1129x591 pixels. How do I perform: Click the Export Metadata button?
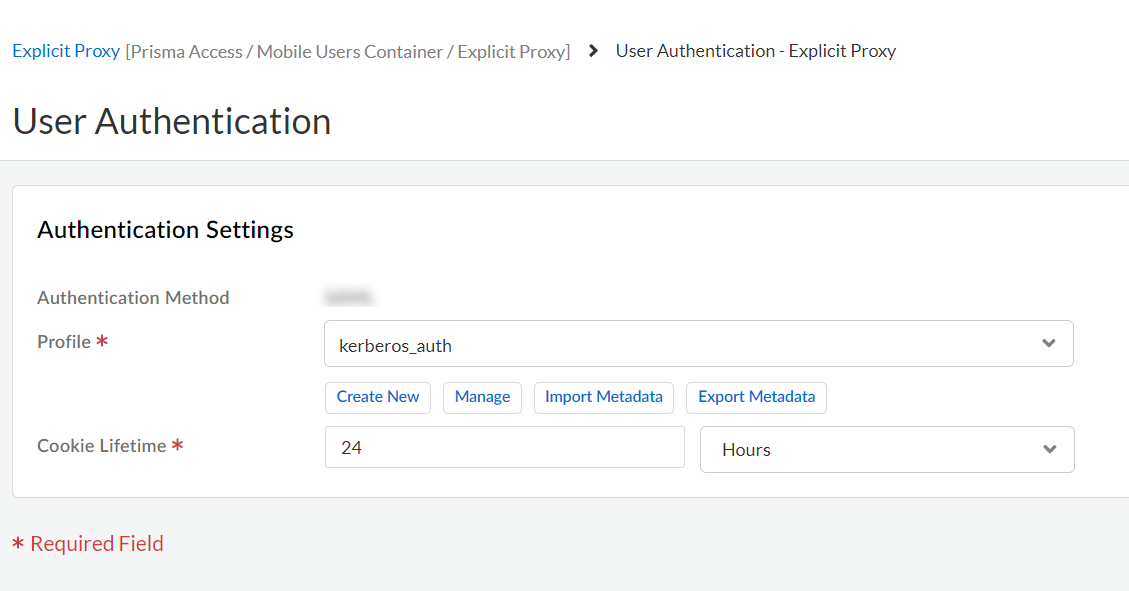click(x=756, y=397)
